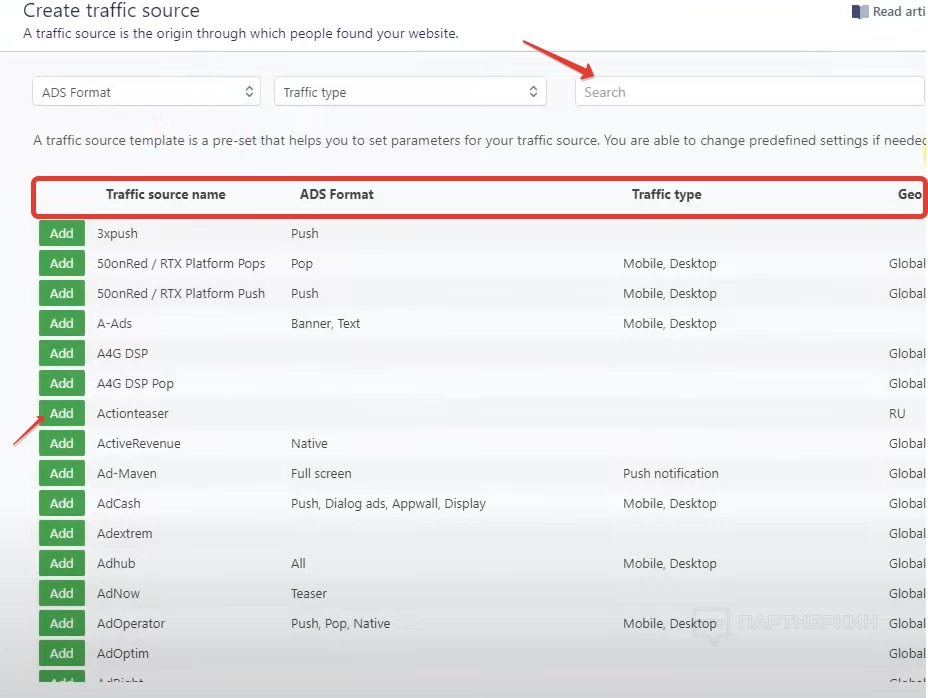Add AdNow teaser source
Image resolution: width=928 pixels, height=698 pixels.
(x=62, y=593)
